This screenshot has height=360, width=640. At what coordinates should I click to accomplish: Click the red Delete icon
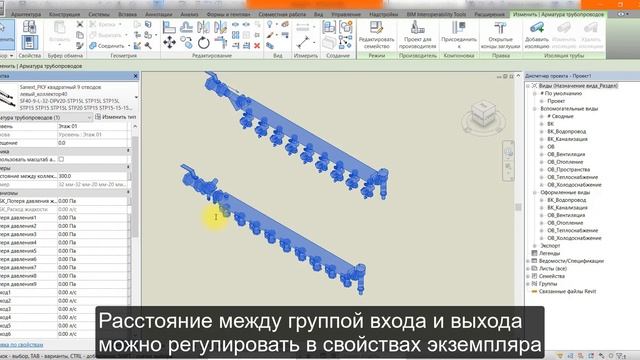(257, 46)
